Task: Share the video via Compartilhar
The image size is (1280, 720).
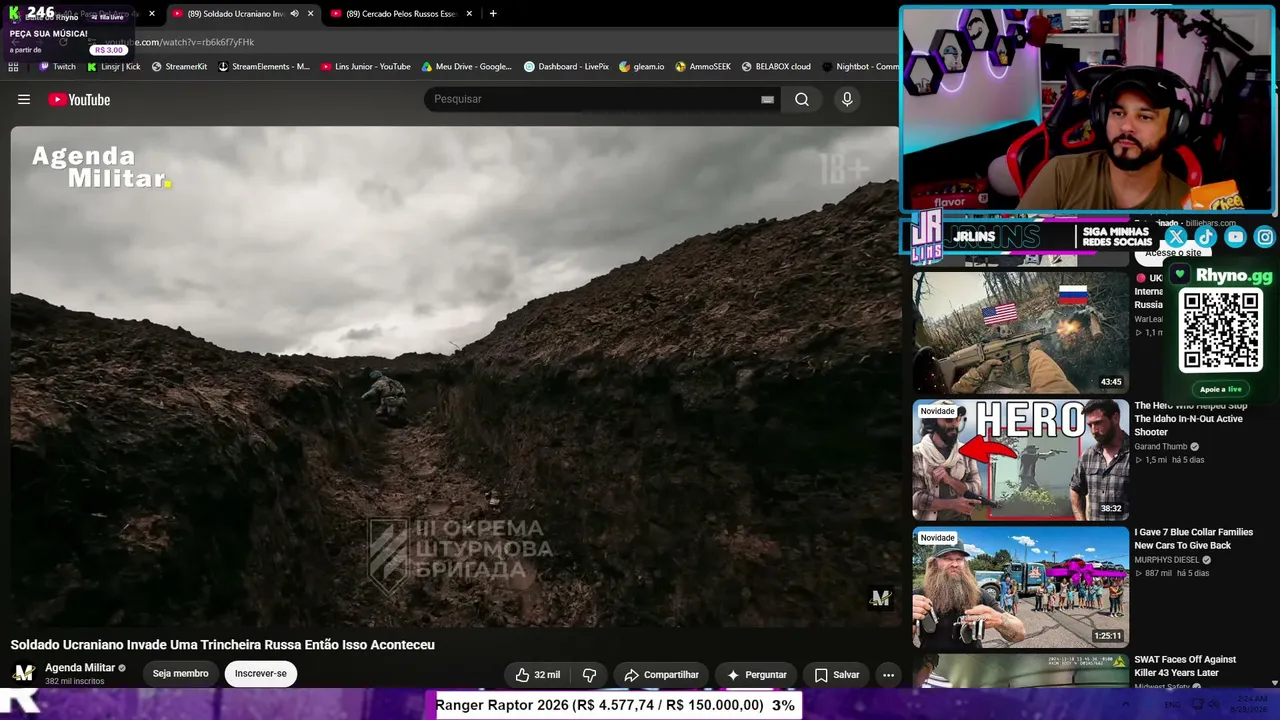Action: [661, 675]
